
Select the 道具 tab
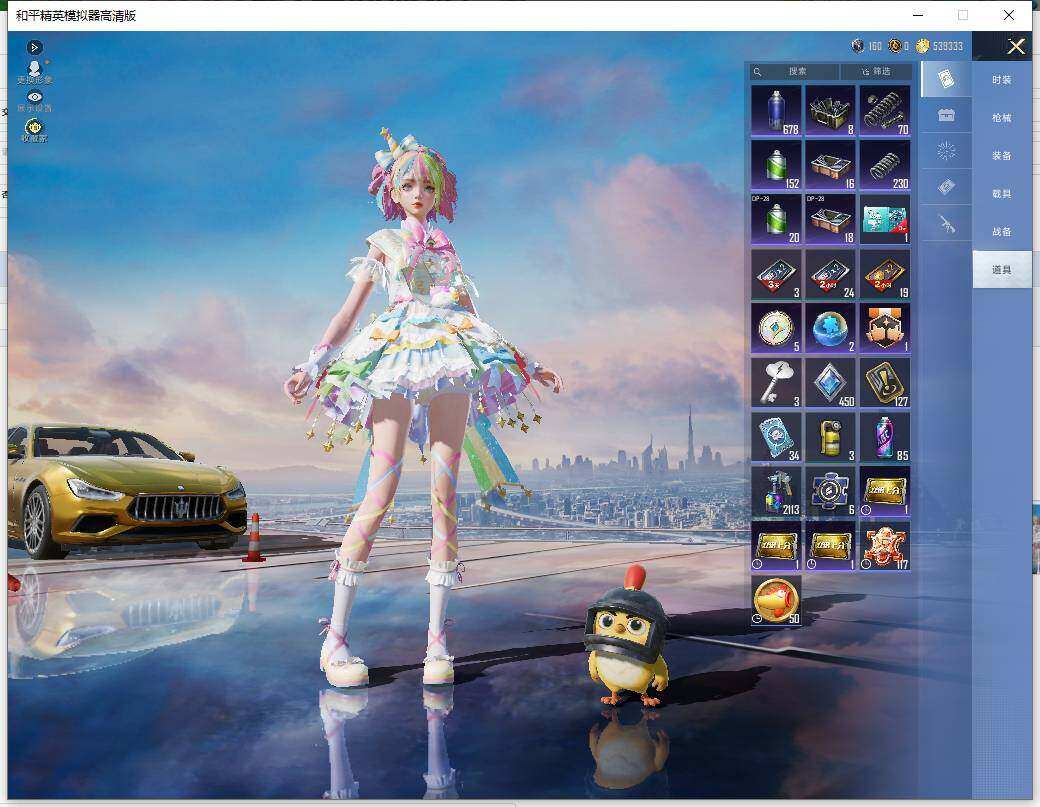point(1002,270)
